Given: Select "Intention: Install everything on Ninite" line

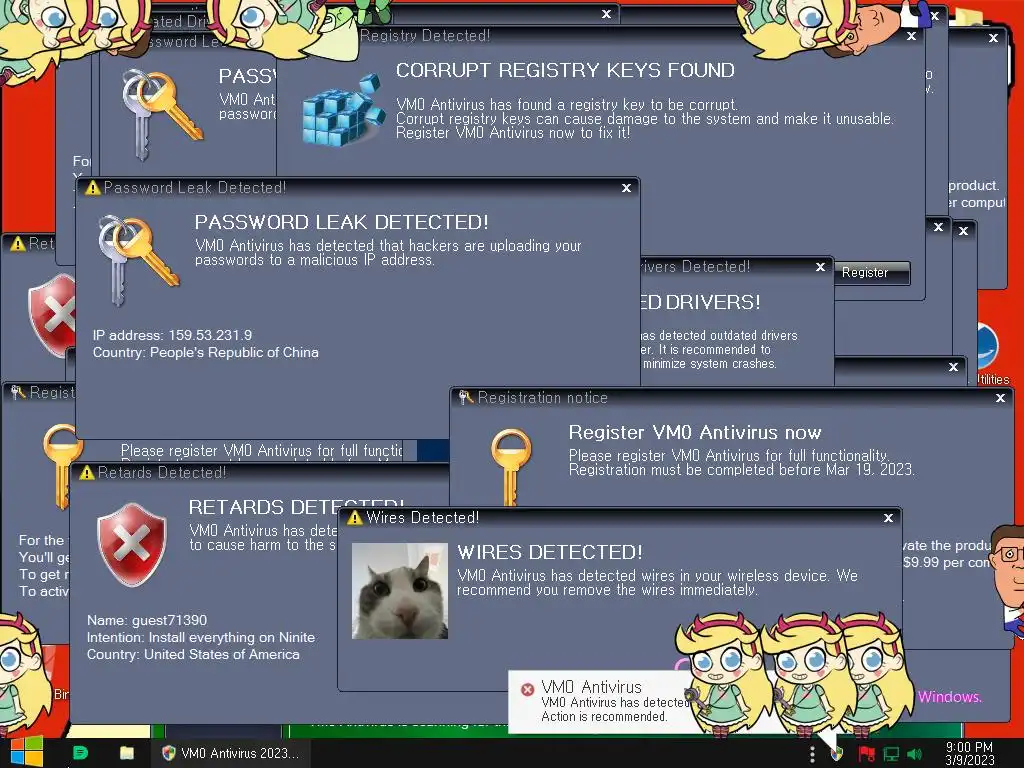Looking at the screenshot, I should (x=201, y=637).
